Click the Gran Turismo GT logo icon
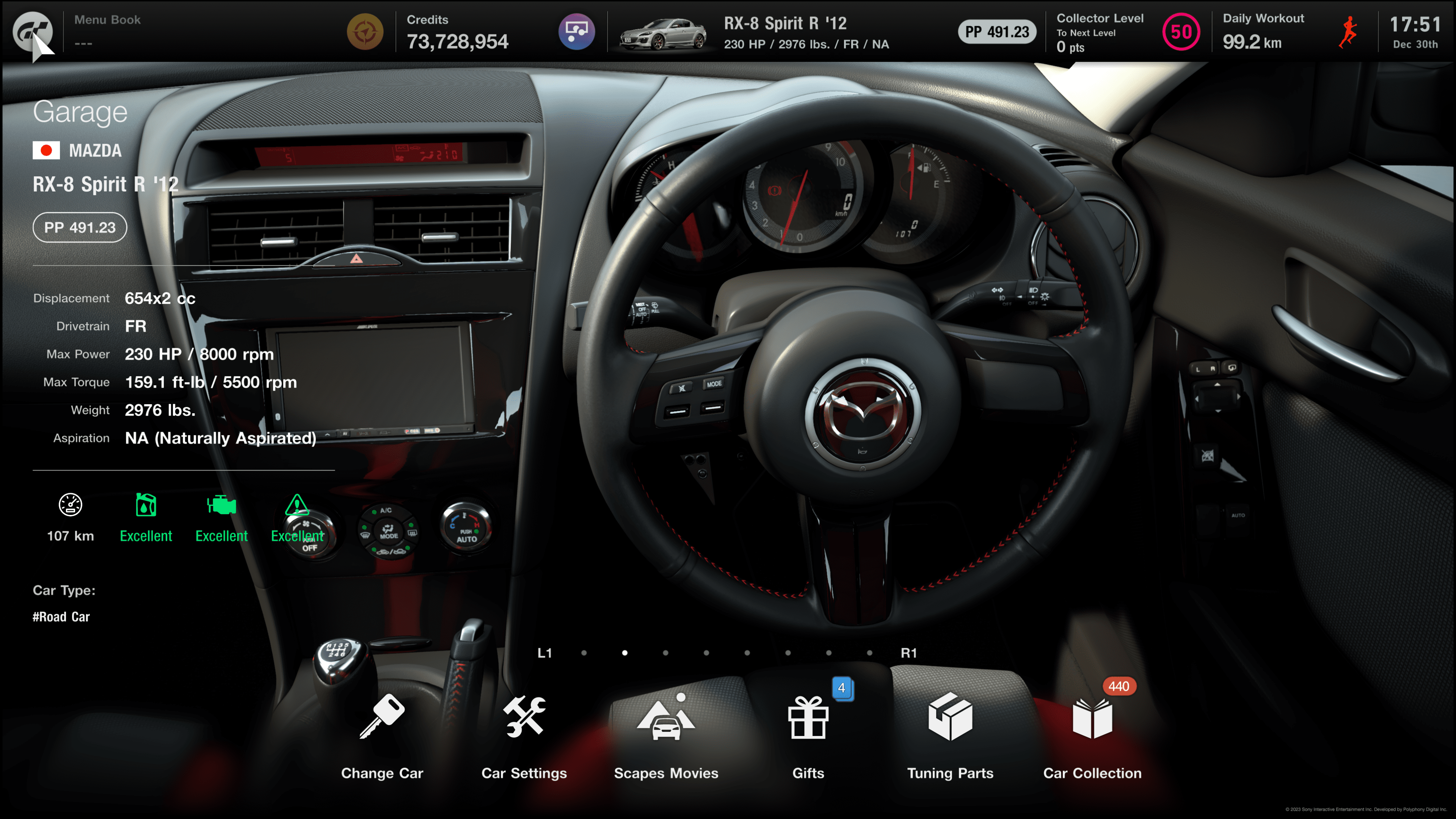1456x819 pixels. 32,31
